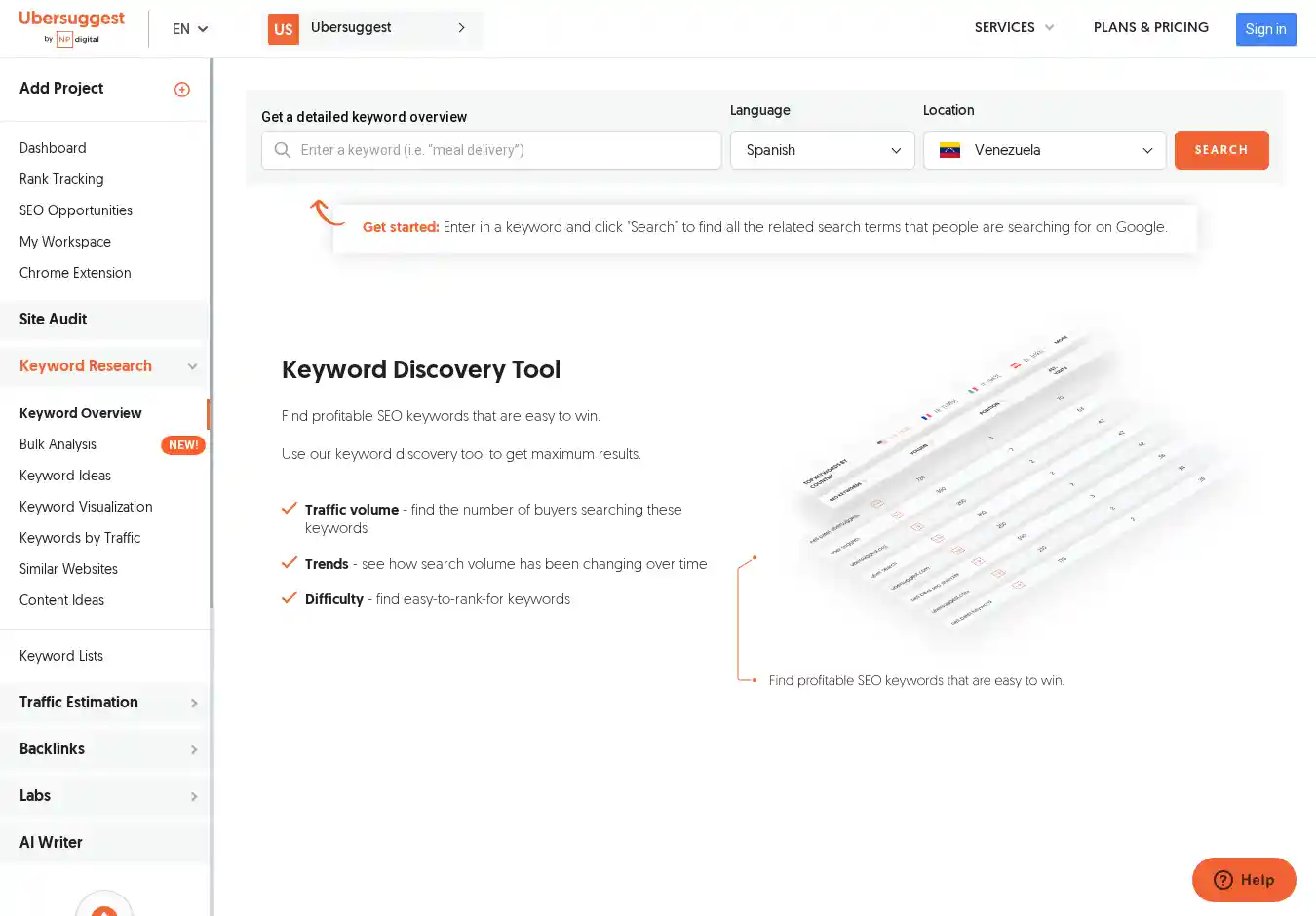Expand the Traffic Estimation section

click(x=194, y=703)
